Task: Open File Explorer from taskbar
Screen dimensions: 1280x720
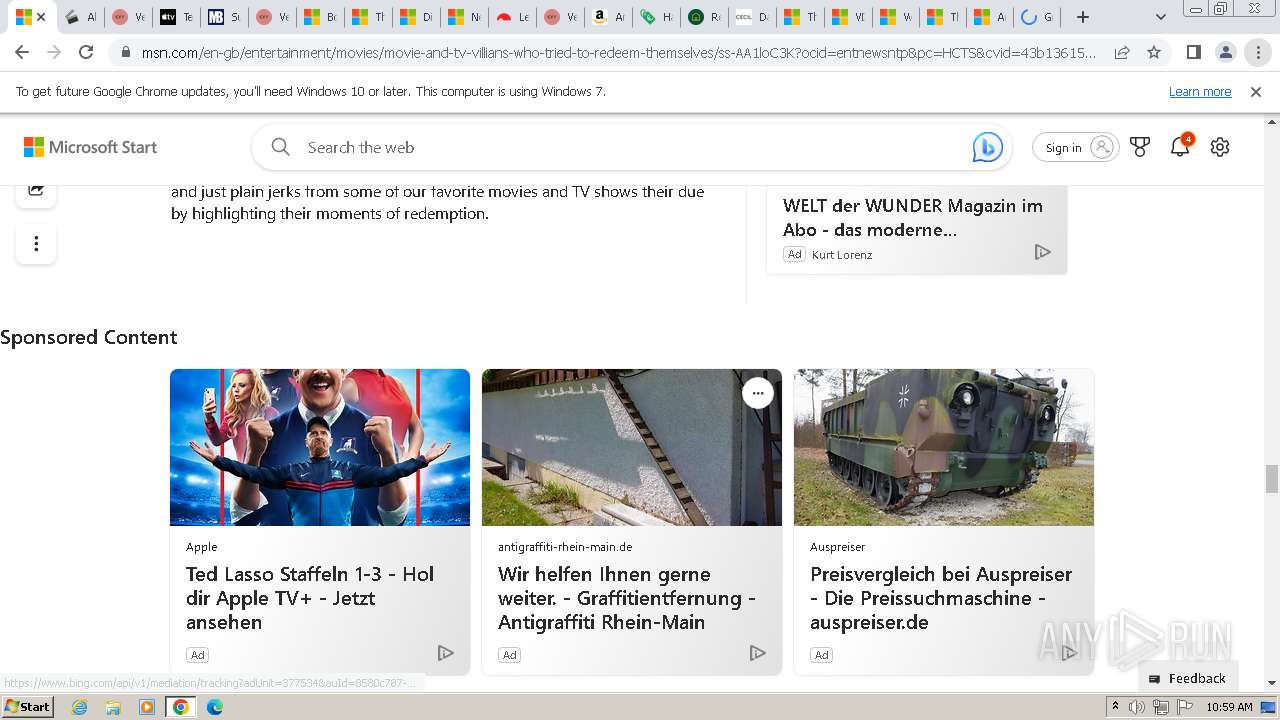Action: pos(113,707)
